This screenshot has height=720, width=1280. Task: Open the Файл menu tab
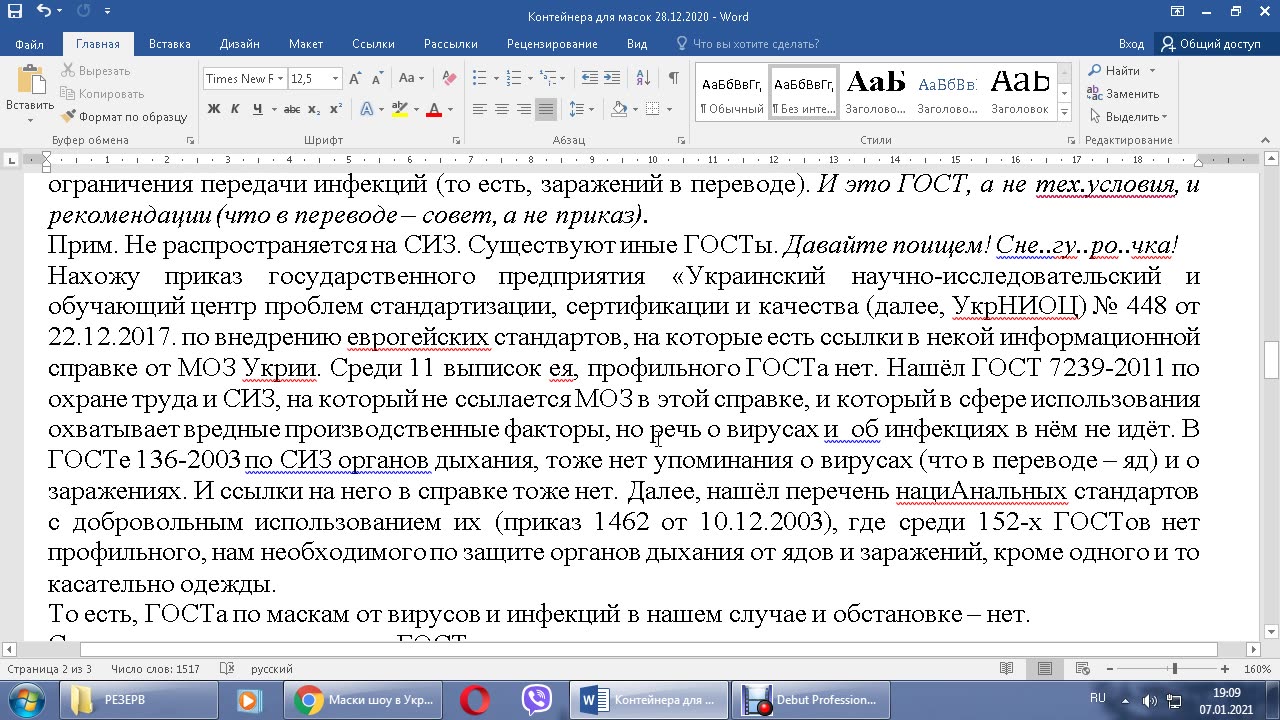click(x=30, y=44)
